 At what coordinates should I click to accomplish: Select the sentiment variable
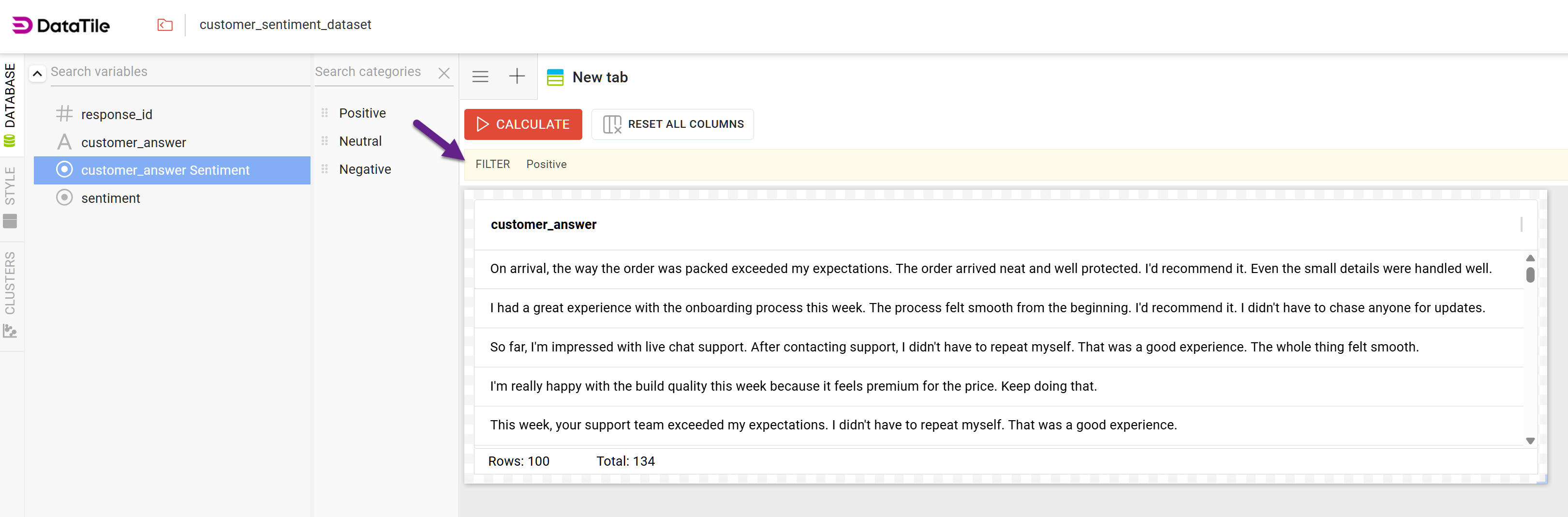(110, 198)
